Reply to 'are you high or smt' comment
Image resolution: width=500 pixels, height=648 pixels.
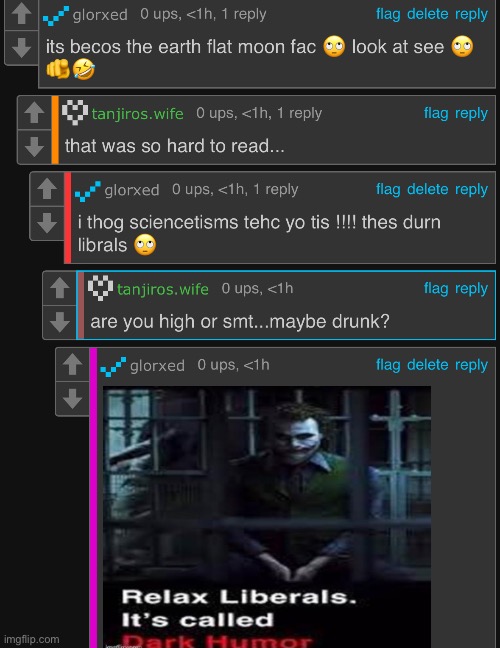(x=471, y=288)
